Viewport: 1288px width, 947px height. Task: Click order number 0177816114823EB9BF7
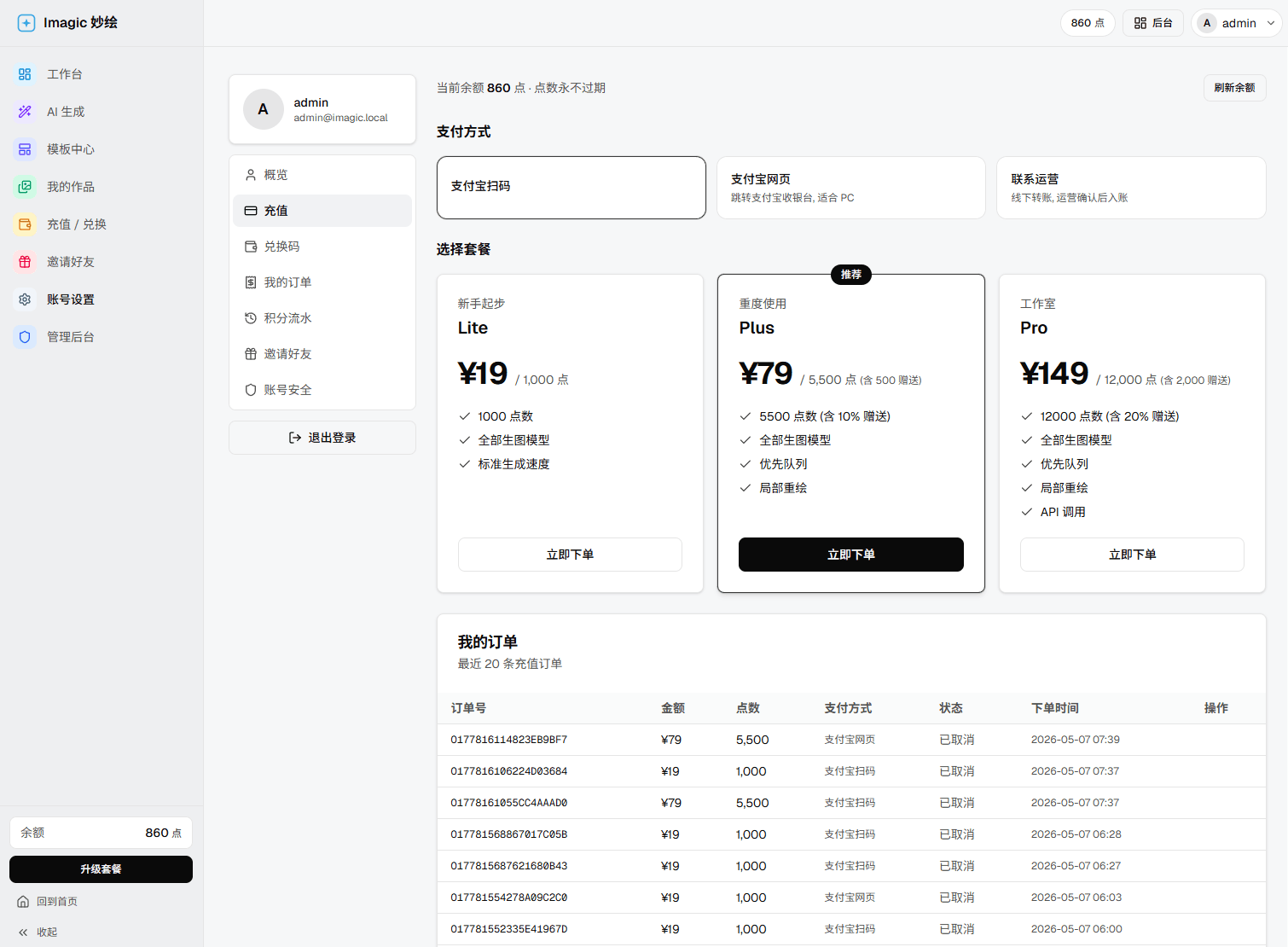(509, 740)
